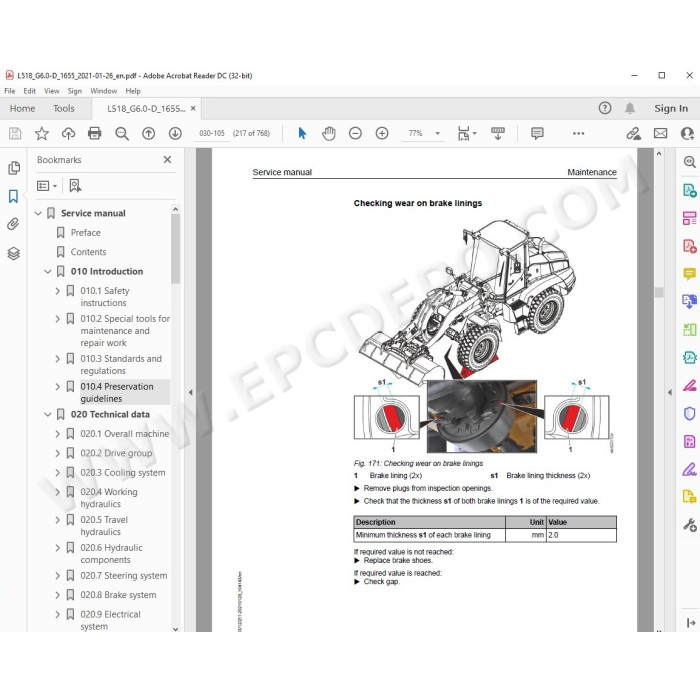This screenshot has height=700, width=700.
Task: Print the document using printer icon
Action: pos(95,133)
